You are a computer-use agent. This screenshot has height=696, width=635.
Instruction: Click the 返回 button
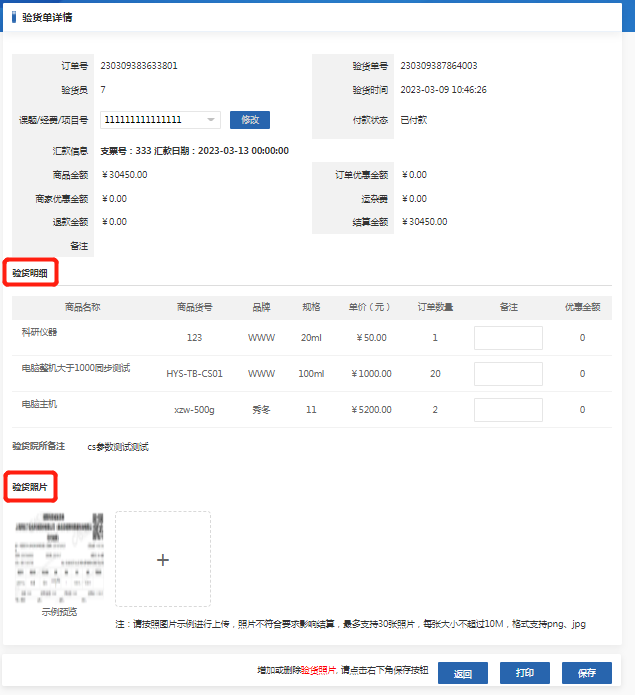[462, 673]
